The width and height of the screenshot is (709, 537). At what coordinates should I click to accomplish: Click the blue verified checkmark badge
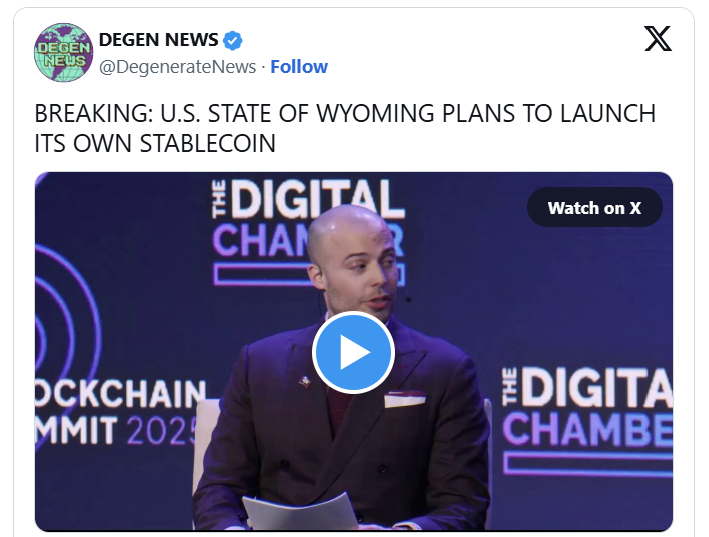(233, 40)
